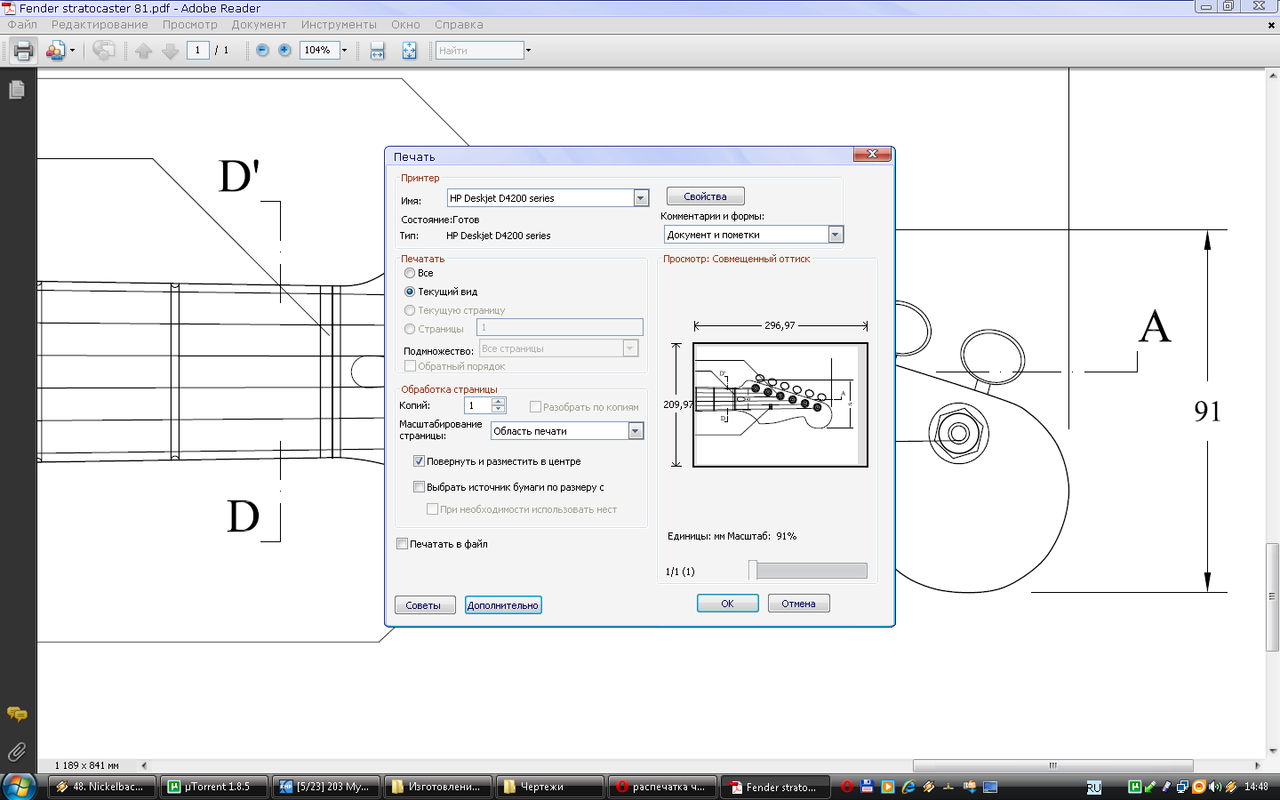The image size is (1280, 800).
Task: Expand the collaboration icon dropdown arrow
Action: click(72, 50)
